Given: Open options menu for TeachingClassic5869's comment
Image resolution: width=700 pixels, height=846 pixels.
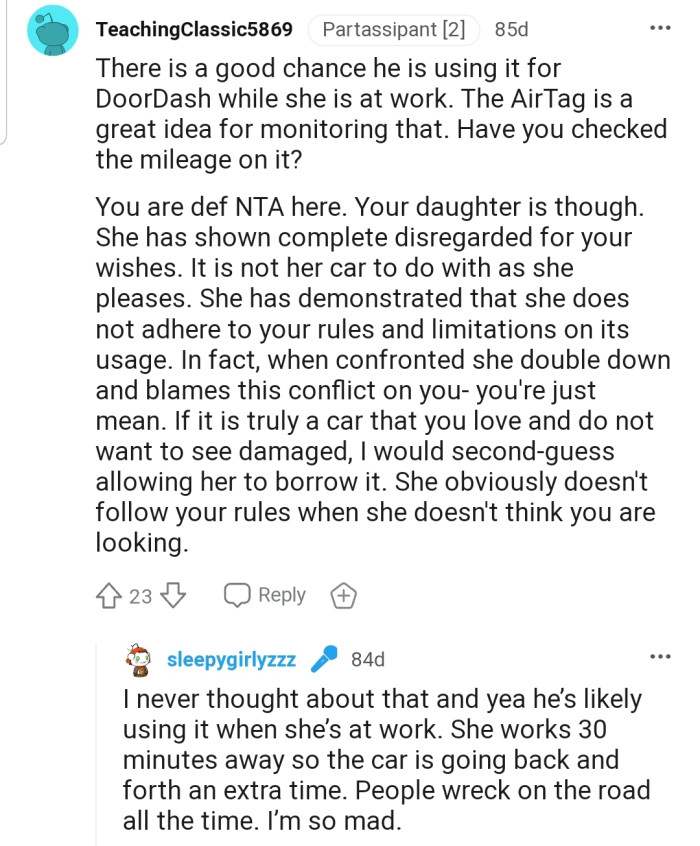Looking at the screenshot, I should tap(660, 29).
